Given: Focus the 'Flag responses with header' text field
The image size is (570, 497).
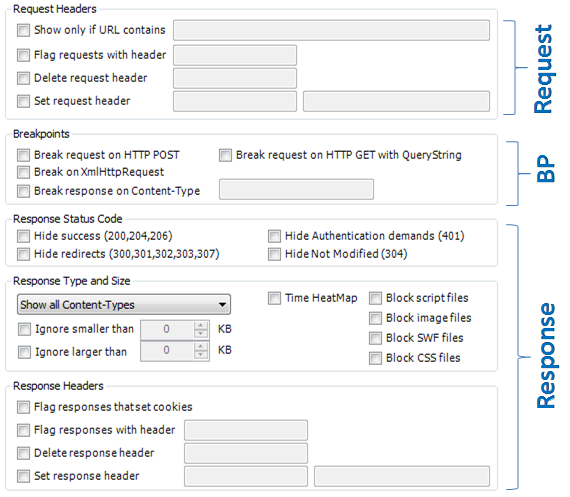Looking at the screenshot, I should (246, 430).
